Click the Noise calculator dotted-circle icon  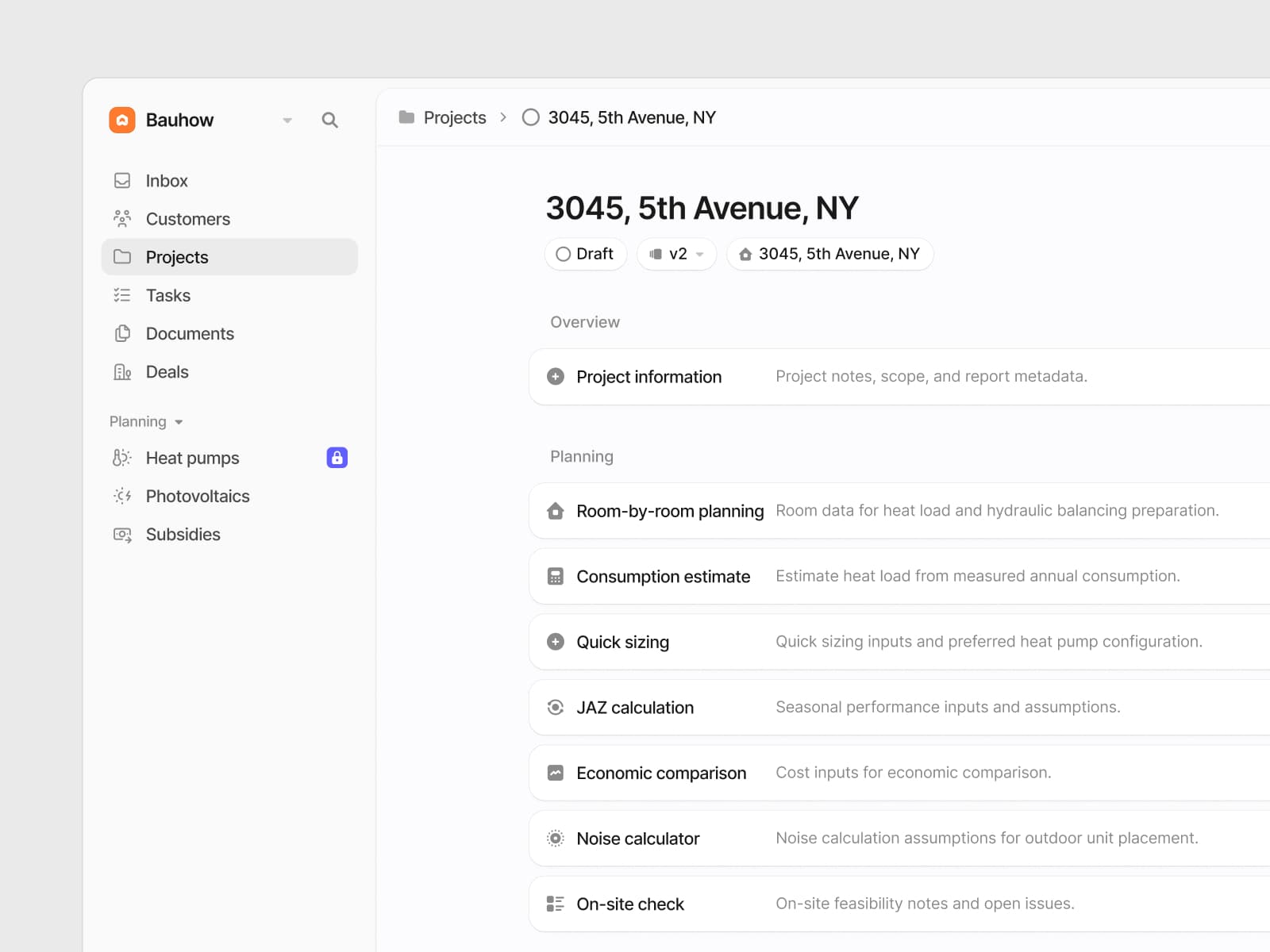[x=556, y=839]
